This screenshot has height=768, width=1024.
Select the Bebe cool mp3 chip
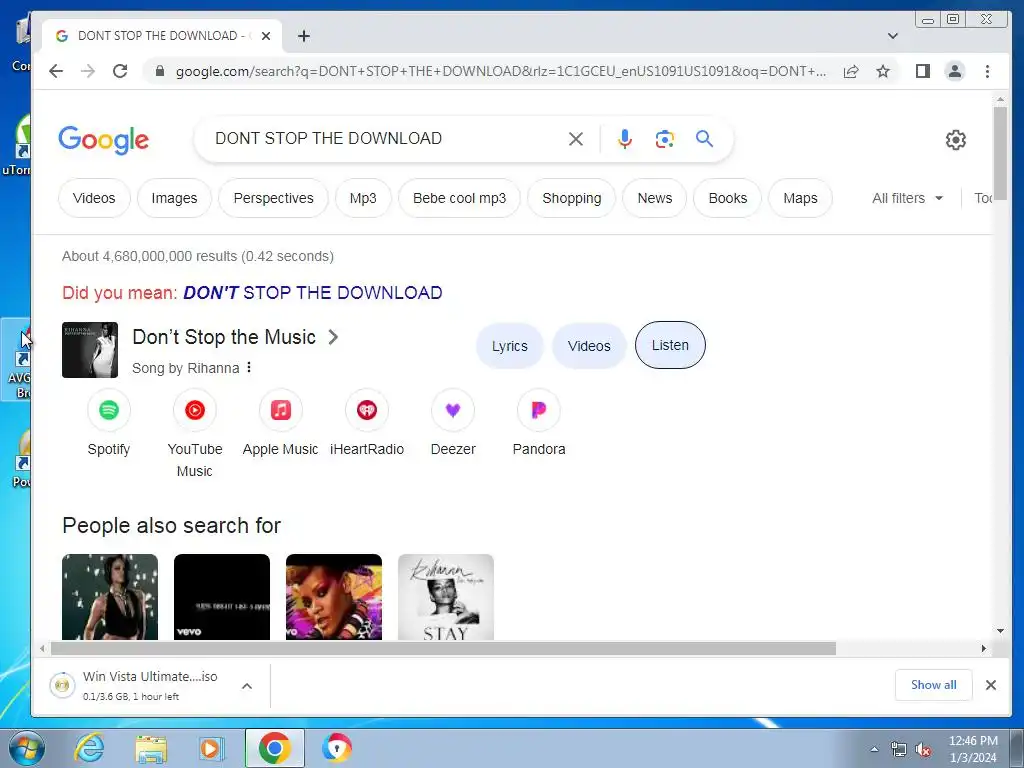click(460, 198)
